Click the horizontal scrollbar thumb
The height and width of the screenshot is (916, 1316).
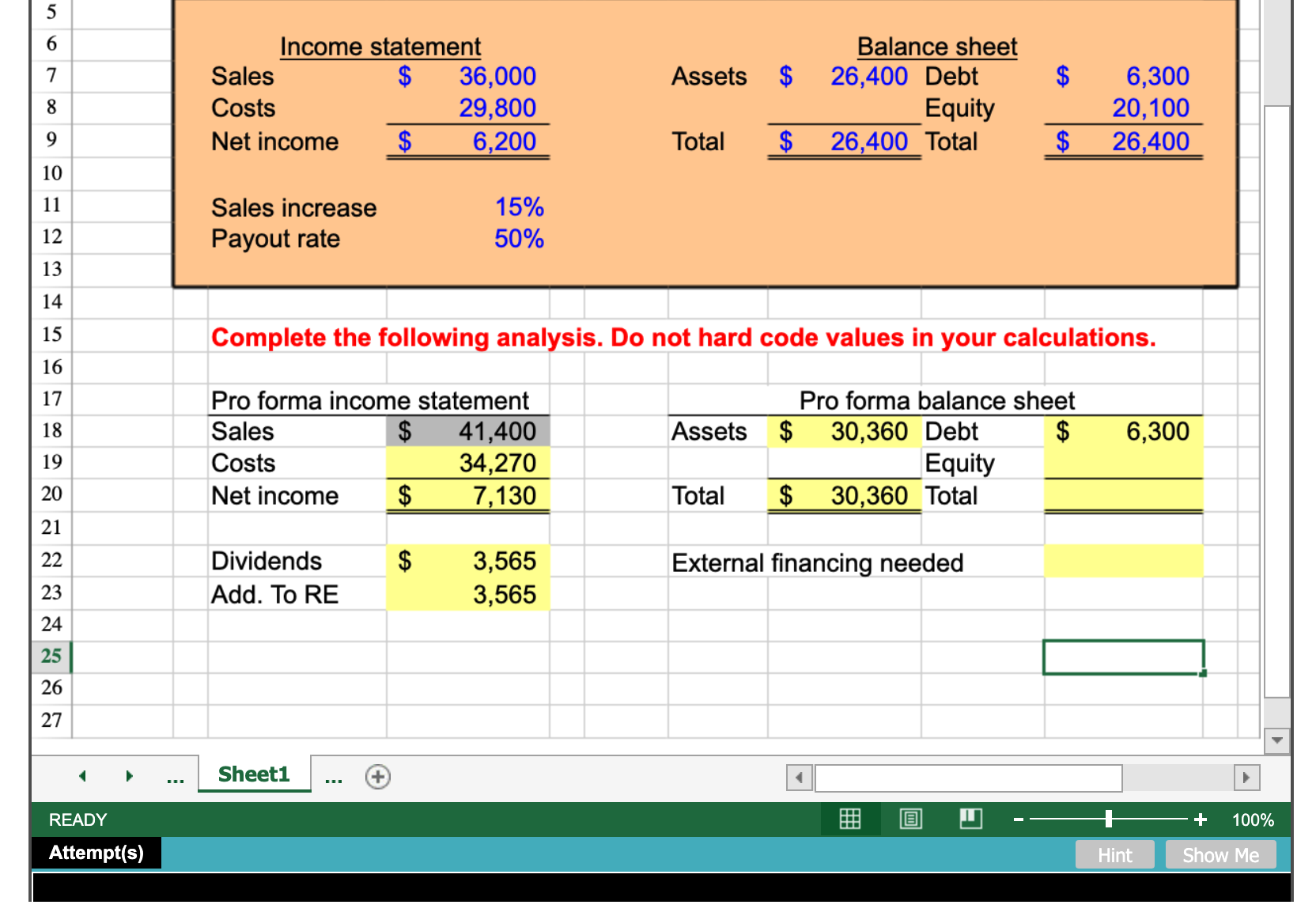(x=968, y=778)
